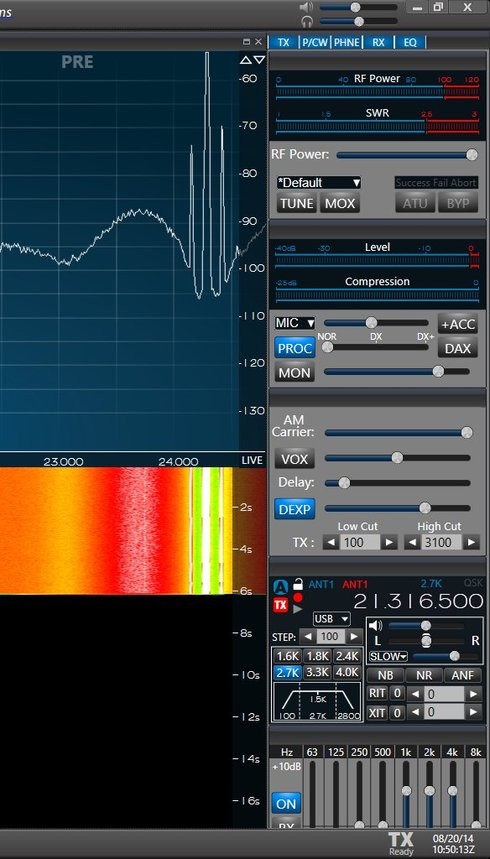Click the red TX slice icon
Screen dimensions: 490x859
(281, 605)
